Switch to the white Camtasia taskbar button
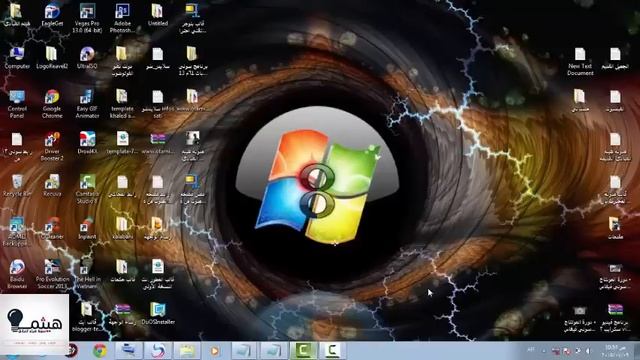This screenshot has height=360, width=640. click(x=332, y=351)
